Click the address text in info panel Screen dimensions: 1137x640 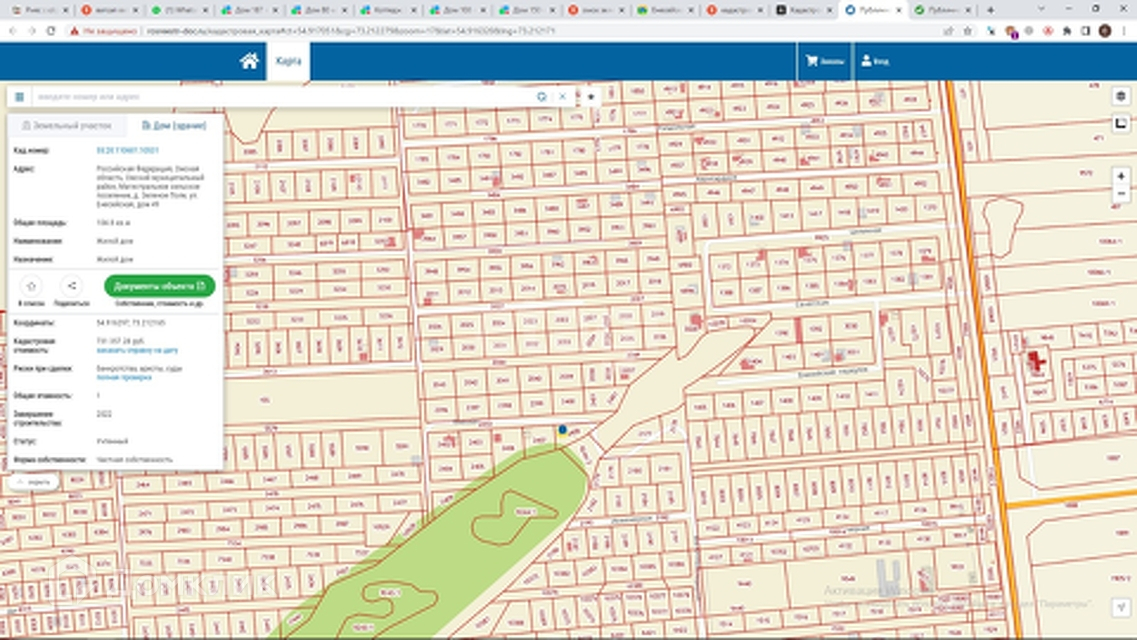pyautogui.click(x=150, y=186)
